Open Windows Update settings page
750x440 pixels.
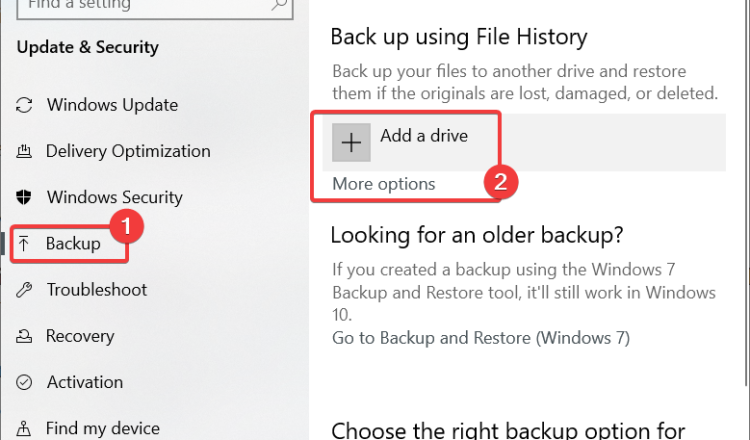point(112,105)
